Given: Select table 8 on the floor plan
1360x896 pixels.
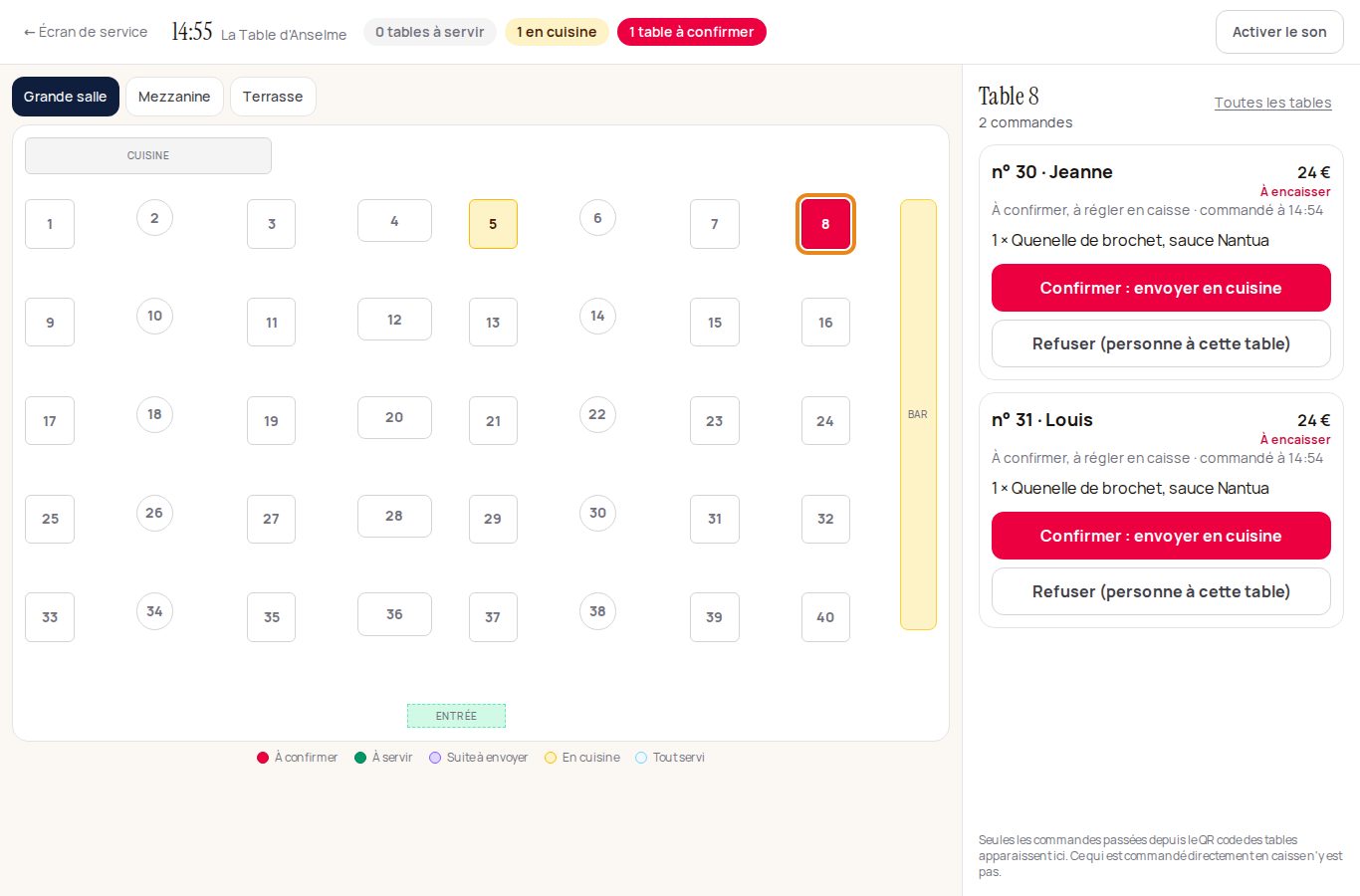Looking at the screenshot, I should pos(825,224).
